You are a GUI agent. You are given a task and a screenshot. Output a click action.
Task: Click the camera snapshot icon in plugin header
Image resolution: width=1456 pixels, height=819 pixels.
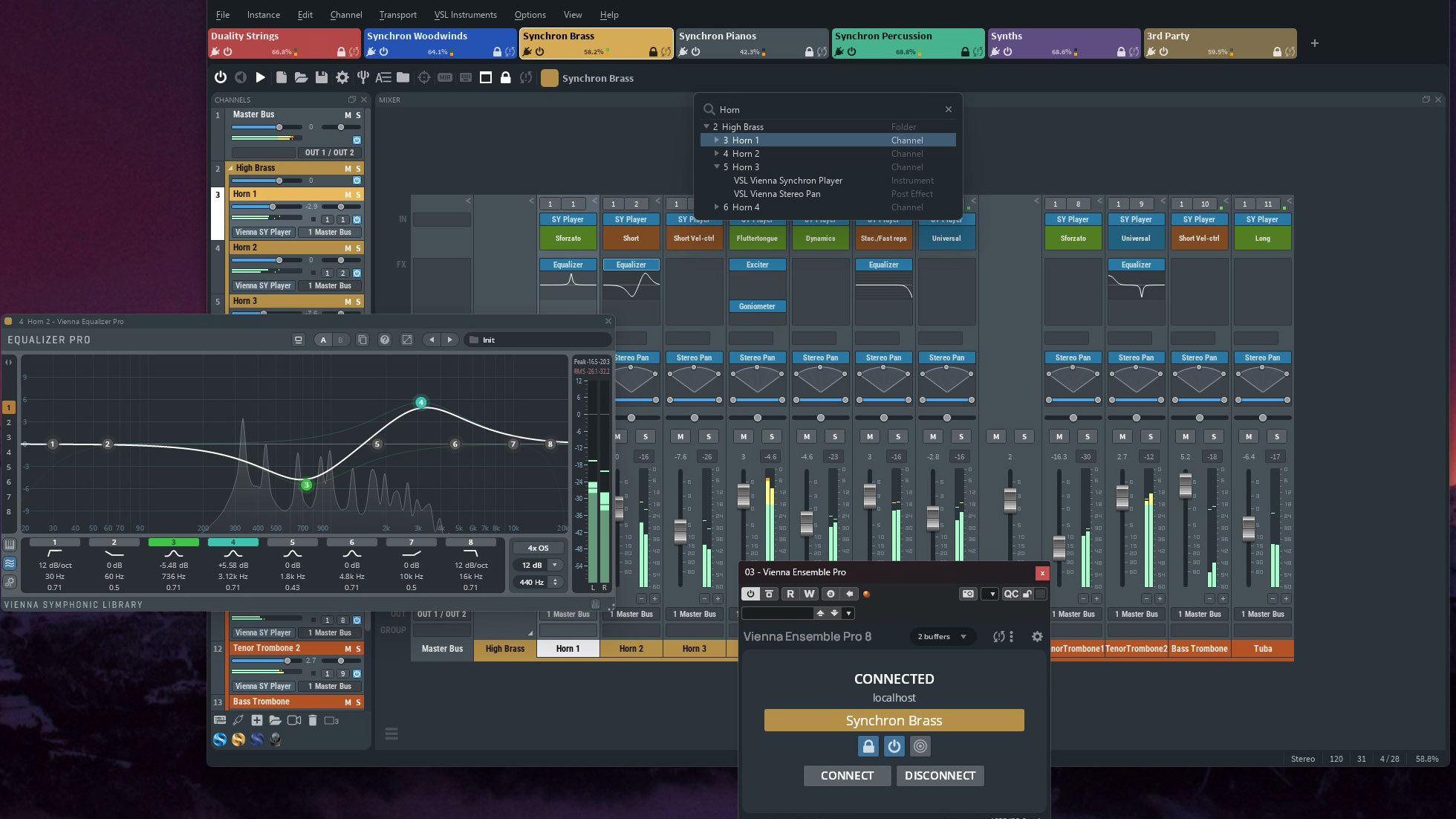tap(968, 594)
